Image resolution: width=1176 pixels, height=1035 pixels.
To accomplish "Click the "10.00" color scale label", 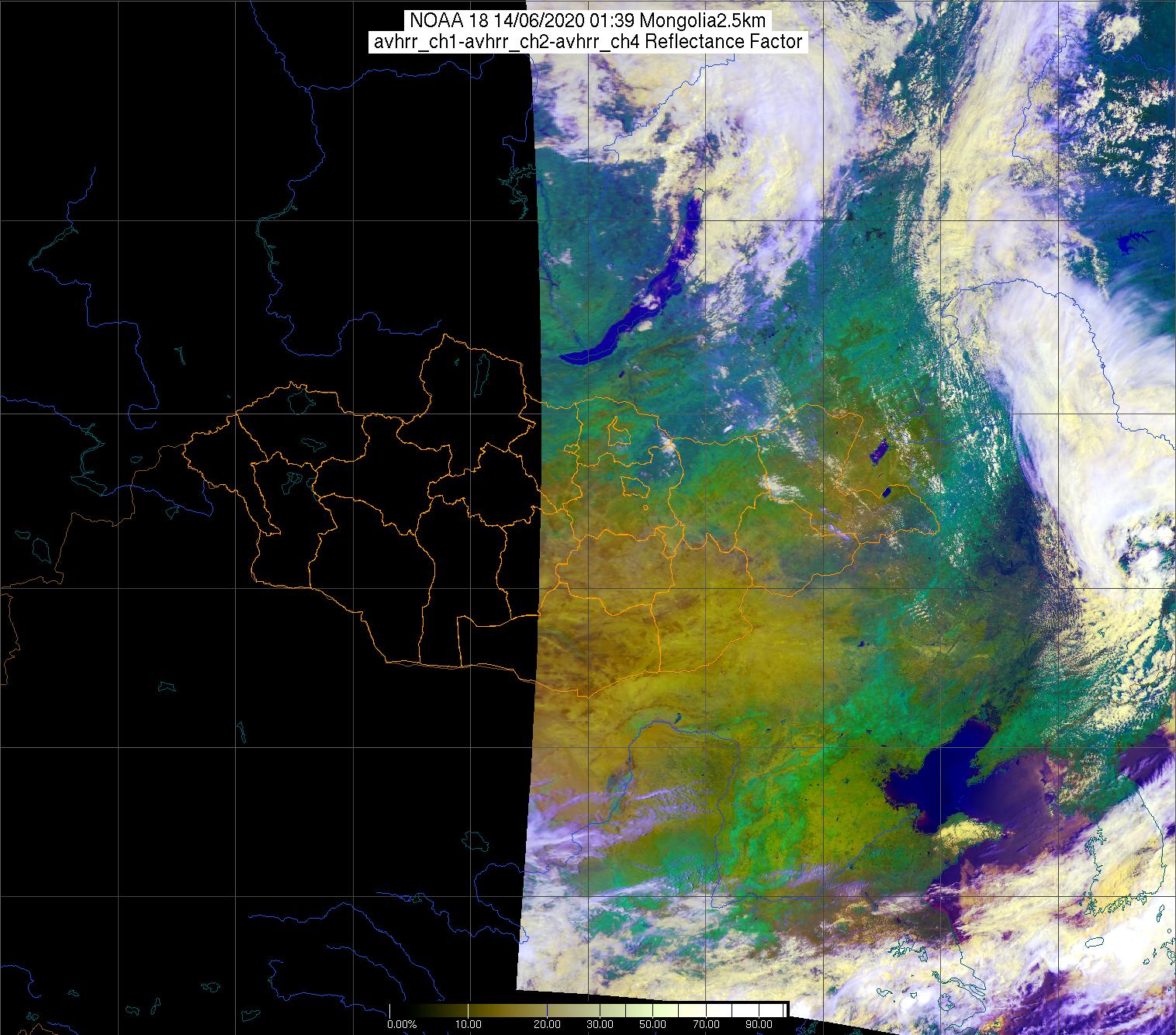I will click(468, 1025).
